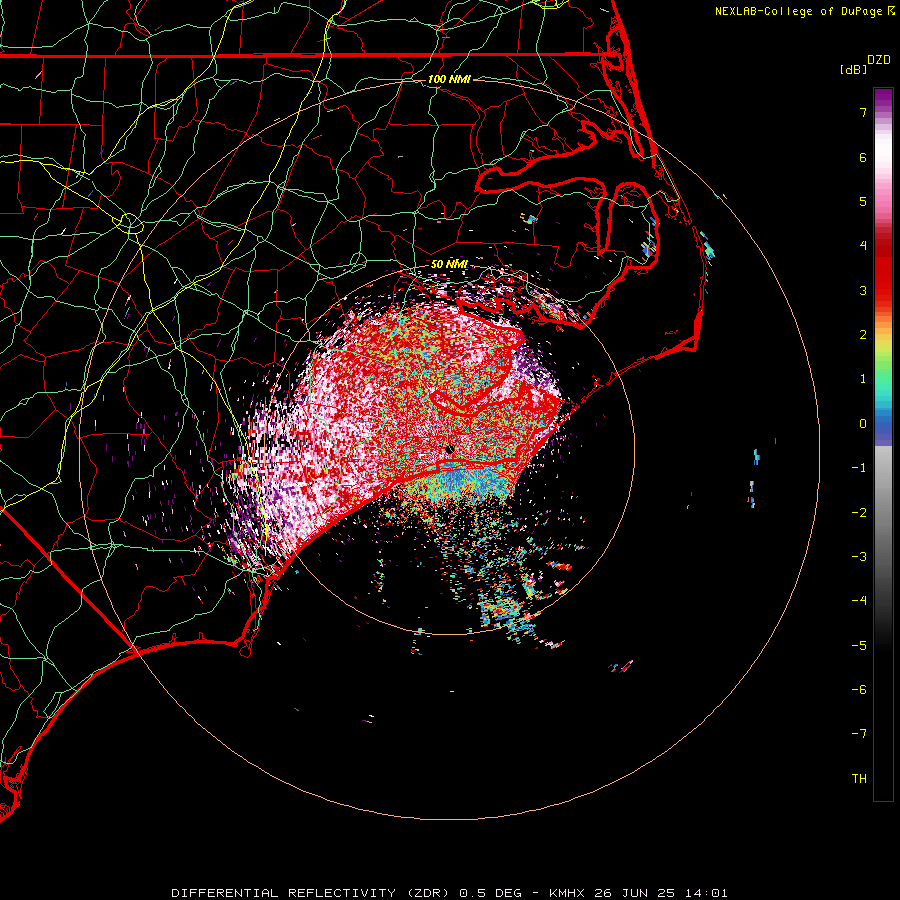The height and width of the screenshot is (900, 900).
Task: Click the purple top of the color bar
Action: click(883, 96)
